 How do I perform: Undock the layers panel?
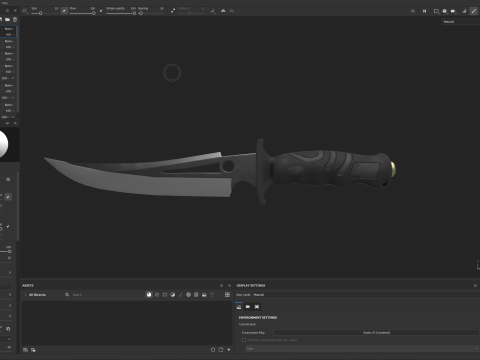[x=7, y=11]
